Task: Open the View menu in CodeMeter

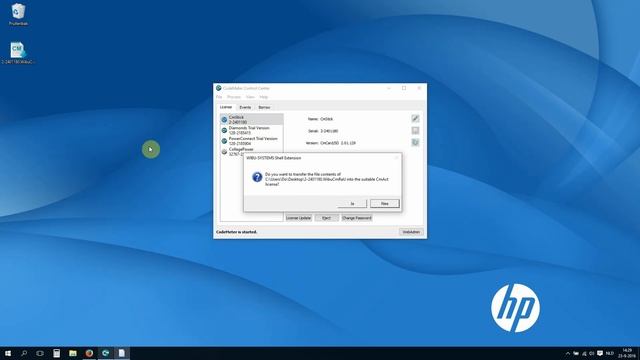Action: pos(250,97)
